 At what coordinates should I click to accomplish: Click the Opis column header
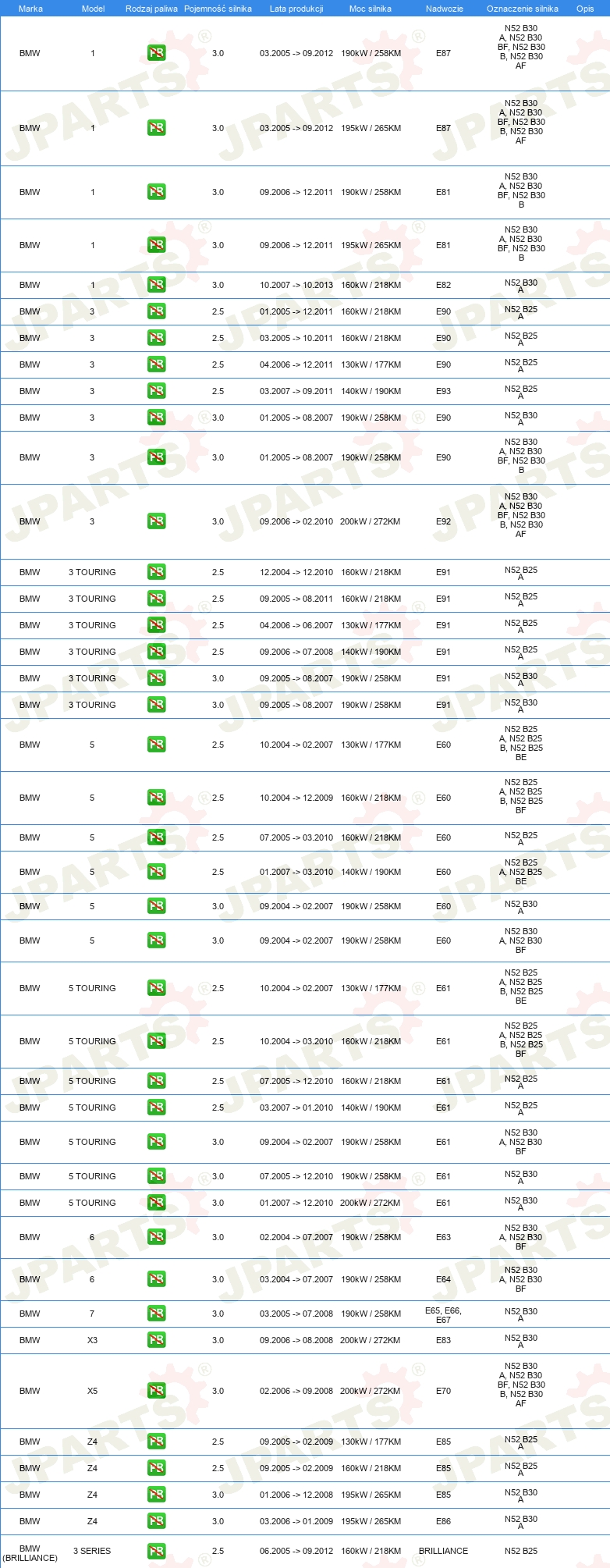[585, 9]
